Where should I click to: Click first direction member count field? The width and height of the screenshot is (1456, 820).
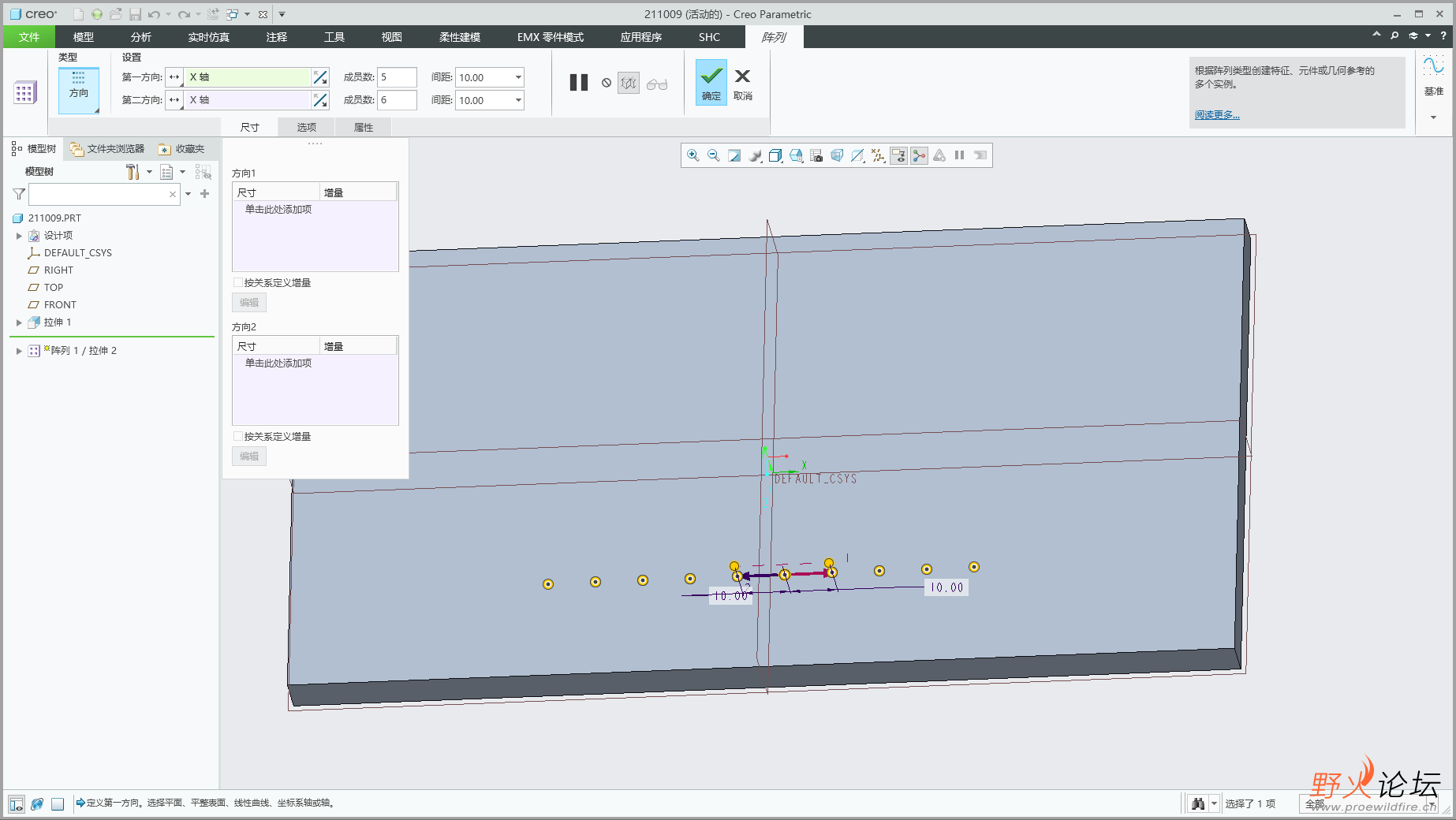(x=397, y=77)
